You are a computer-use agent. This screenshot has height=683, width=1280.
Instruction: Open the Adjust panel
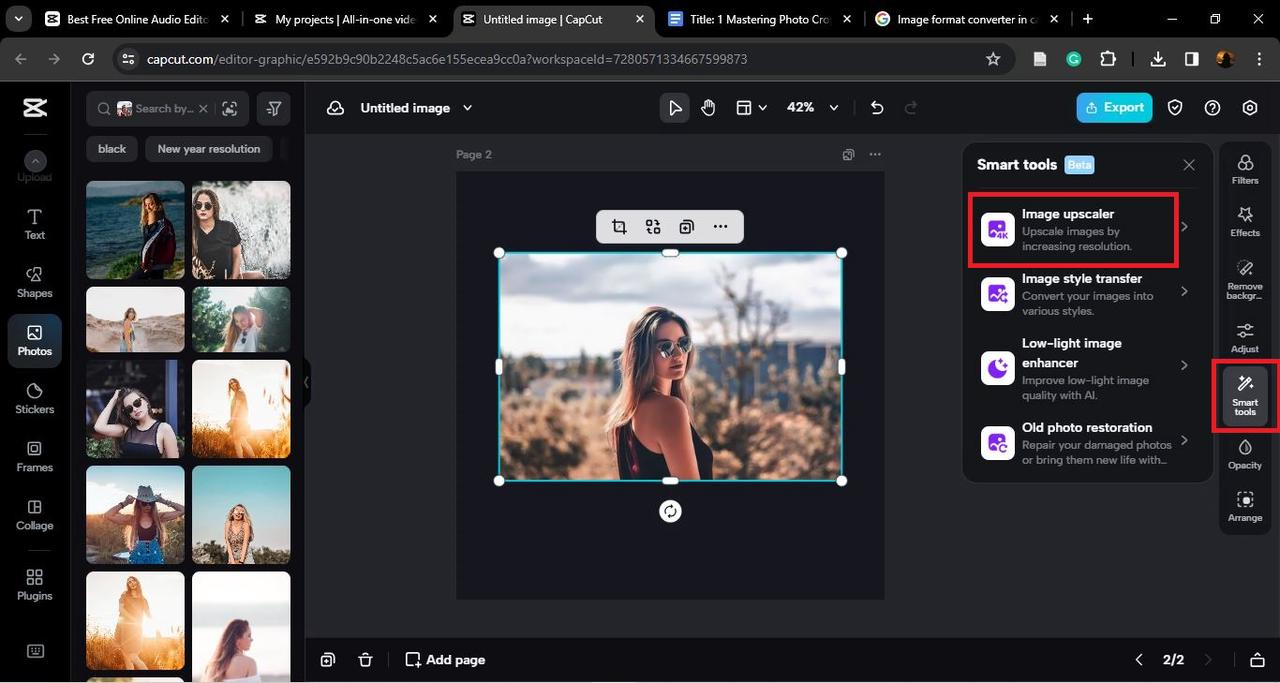(x=1245, y=337)
